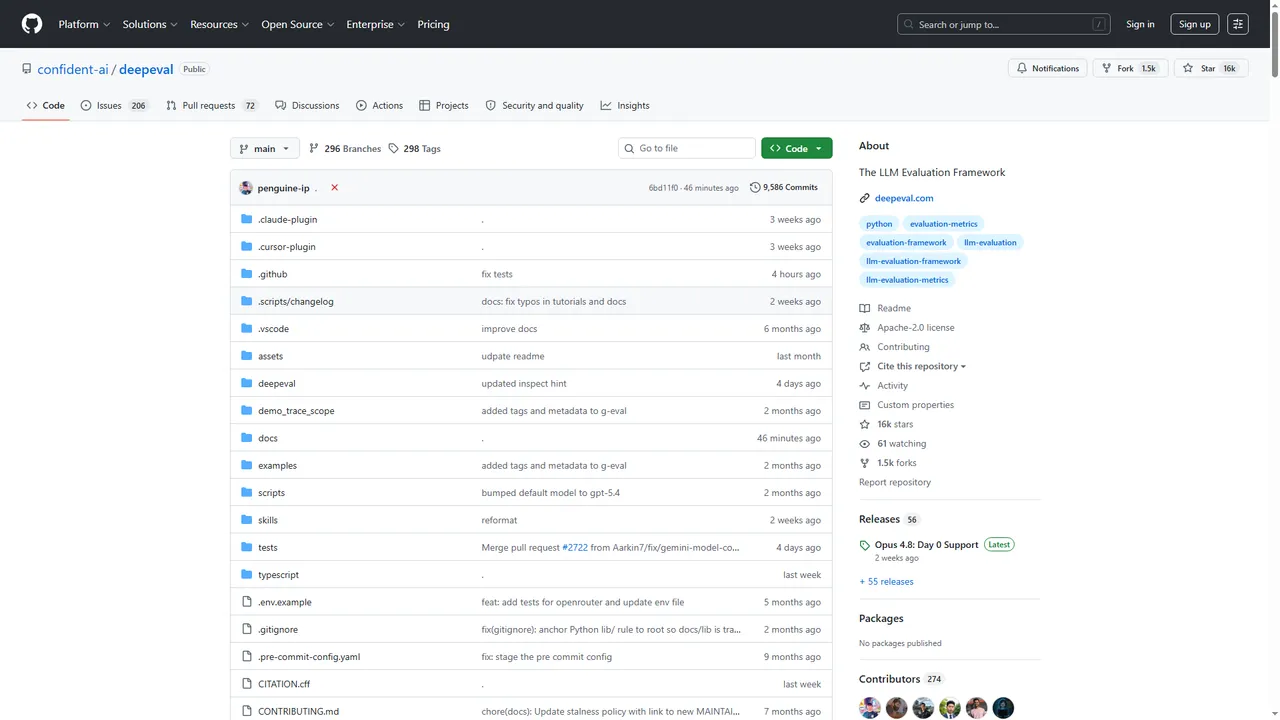Screen dimensions: 1280x720
Task: Open the 9,586 Commits link
Action: pos(784,187)
